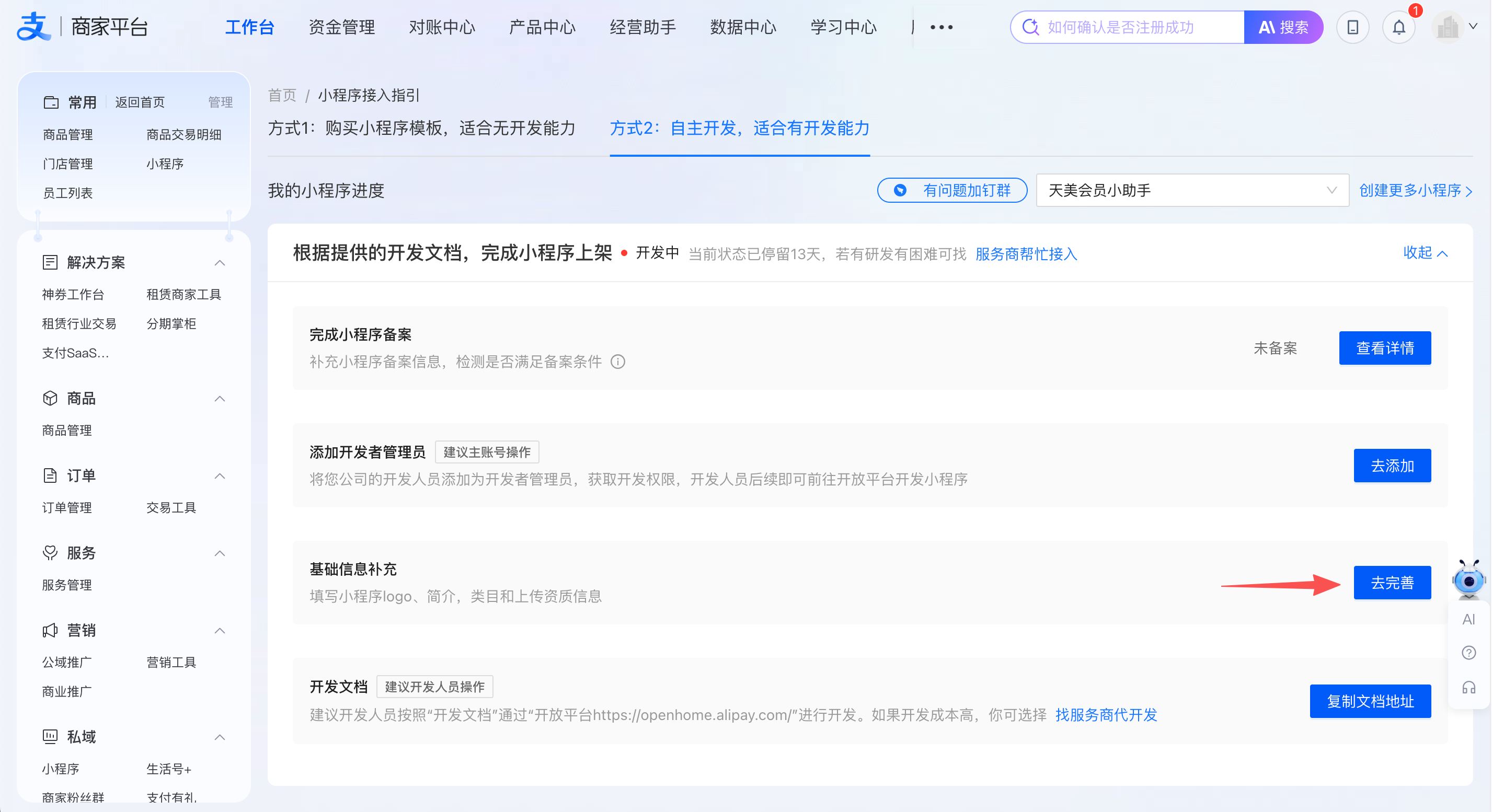Open 员工列表 in 常用
The height and width of the screenshot is (812, 1492).
68,193
